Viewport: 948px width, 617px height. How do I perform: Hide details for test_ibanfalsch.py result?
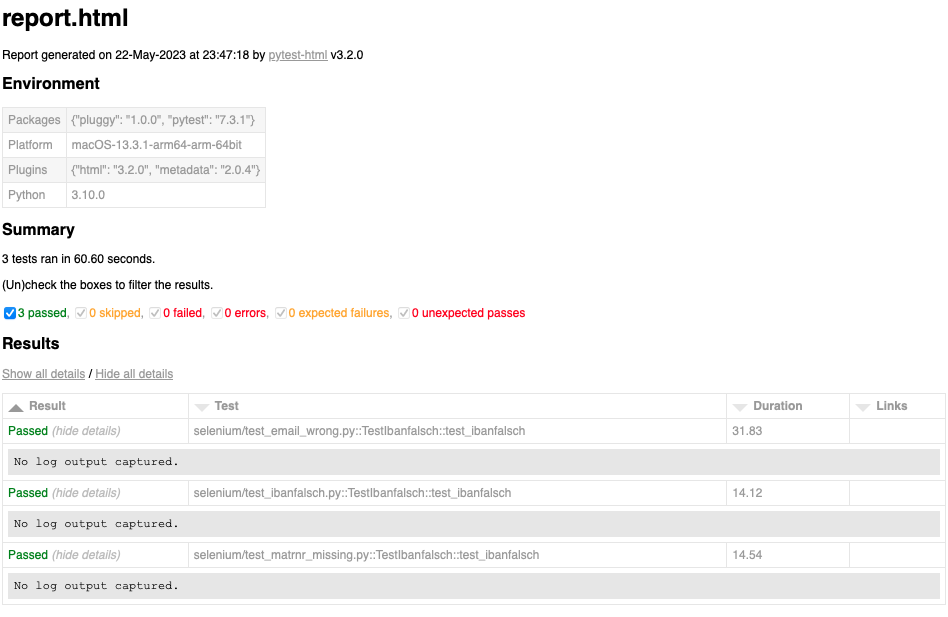click(86, 493)
